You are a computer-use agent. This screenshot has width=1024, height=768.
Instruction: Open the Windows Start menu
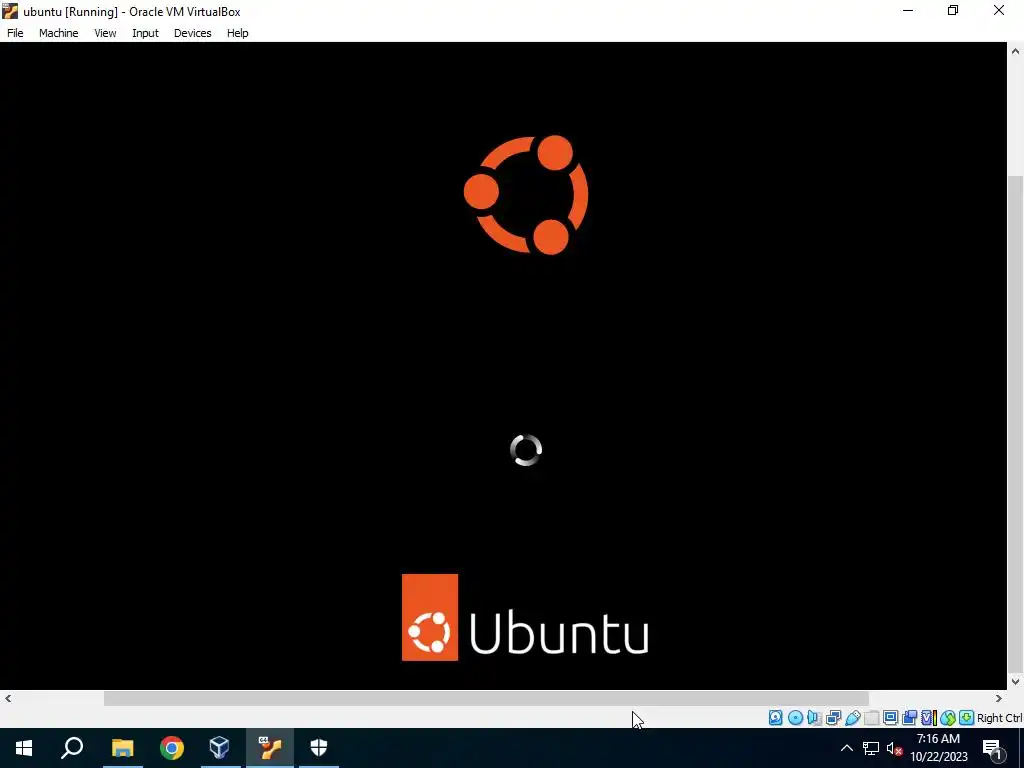[24, 748]
